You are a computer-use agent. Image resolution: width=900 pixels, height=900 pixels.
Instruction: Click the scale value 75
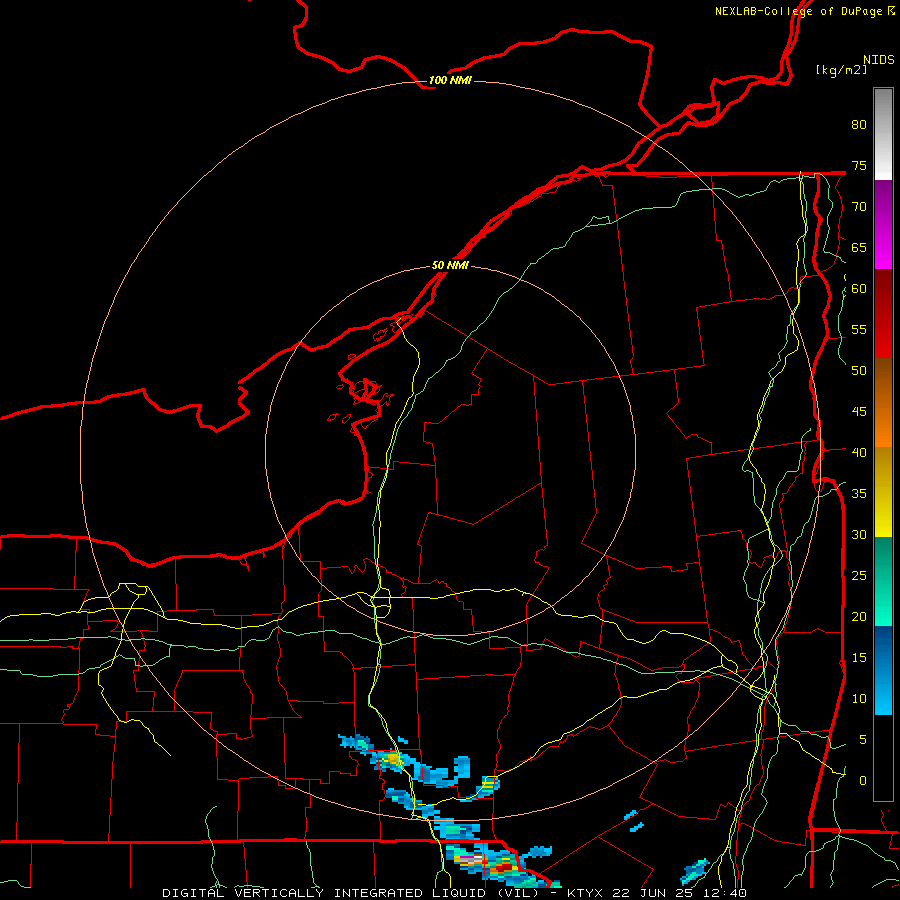pyautogui.click(x=859, y=166)
